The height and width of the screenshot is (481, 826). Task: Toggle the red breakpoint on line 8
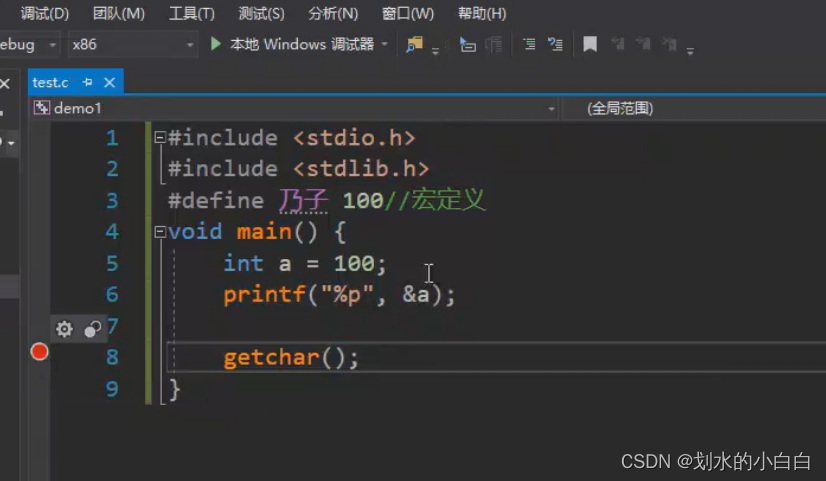tap(40, 351)
